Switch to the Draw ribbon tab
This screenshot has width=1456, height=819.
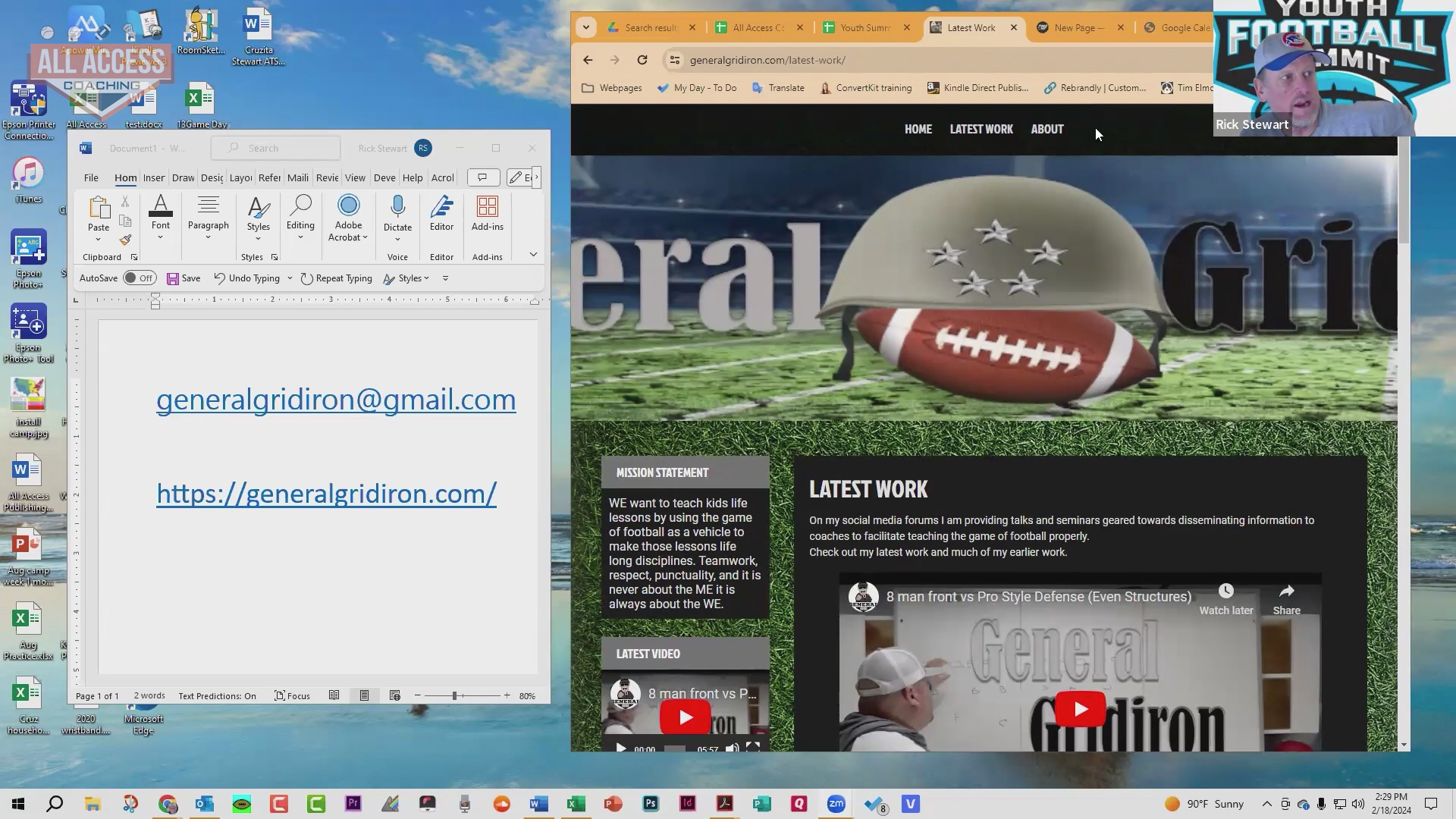pyautogui.click(x=183, y=177)
